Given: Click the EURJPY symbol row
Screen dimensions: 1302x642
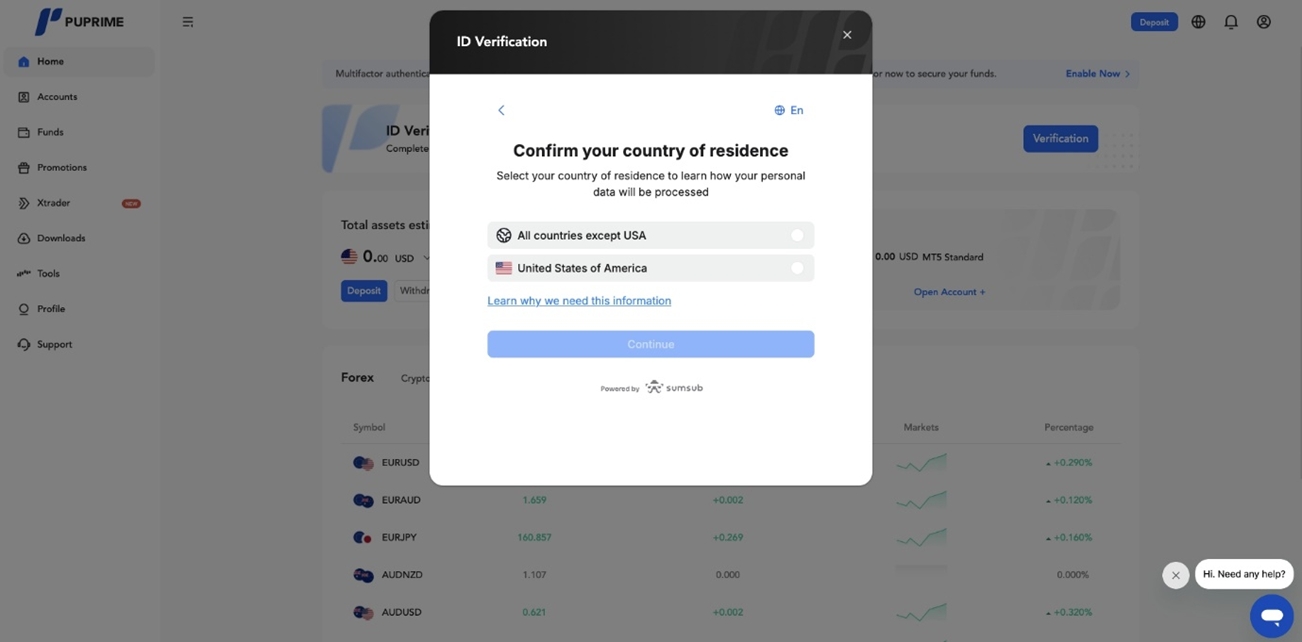Looking at the screenshot, I should pyautogui.click(x=399, y=538).
